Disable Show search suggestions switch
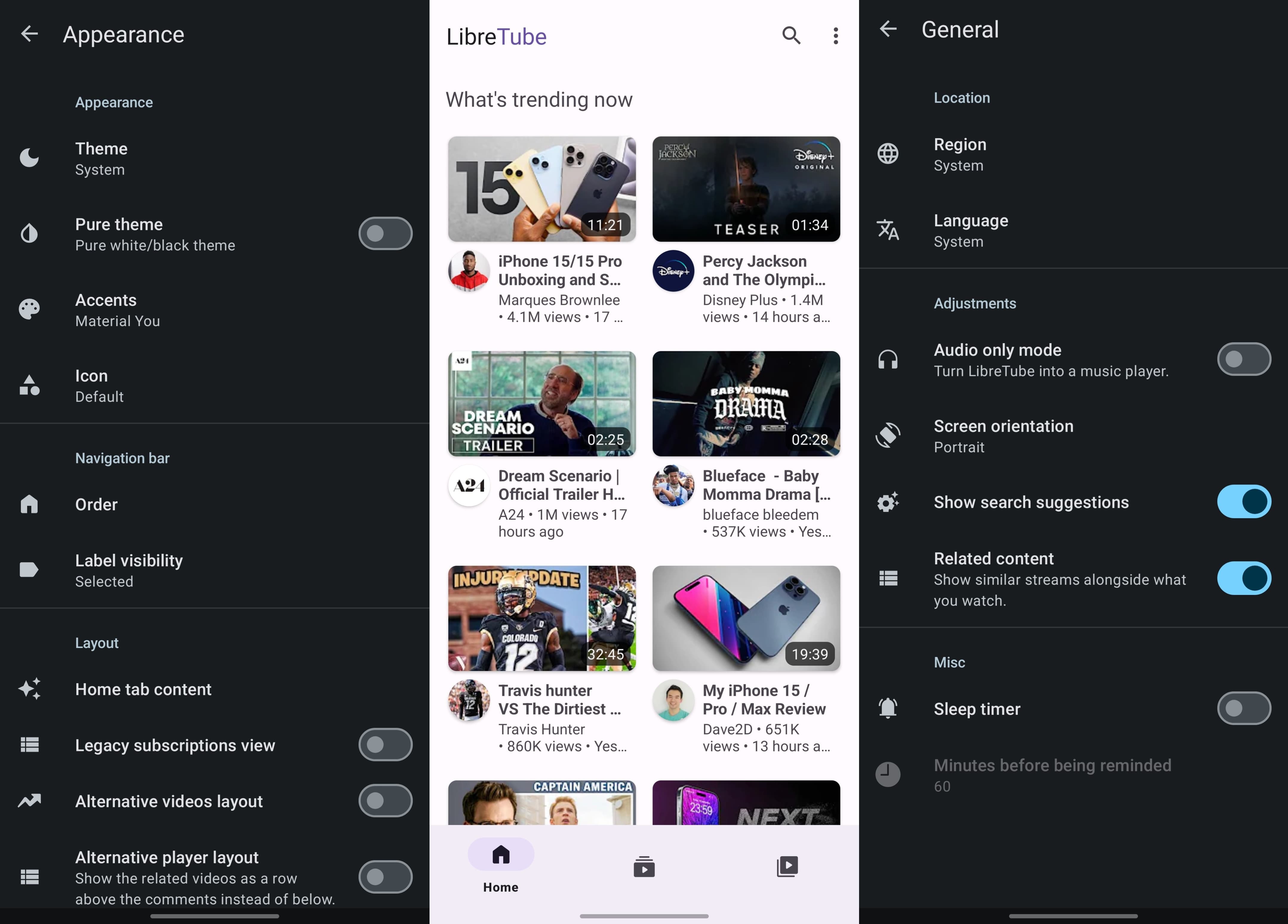 point(1243,502)
